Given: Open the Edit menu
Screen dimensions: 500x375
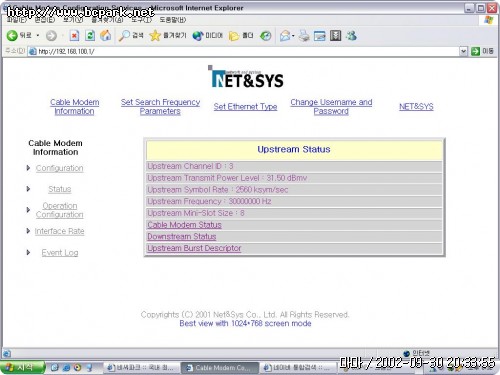Looking at the screenshot, I should pyautogui.click(x=45, y=20).
